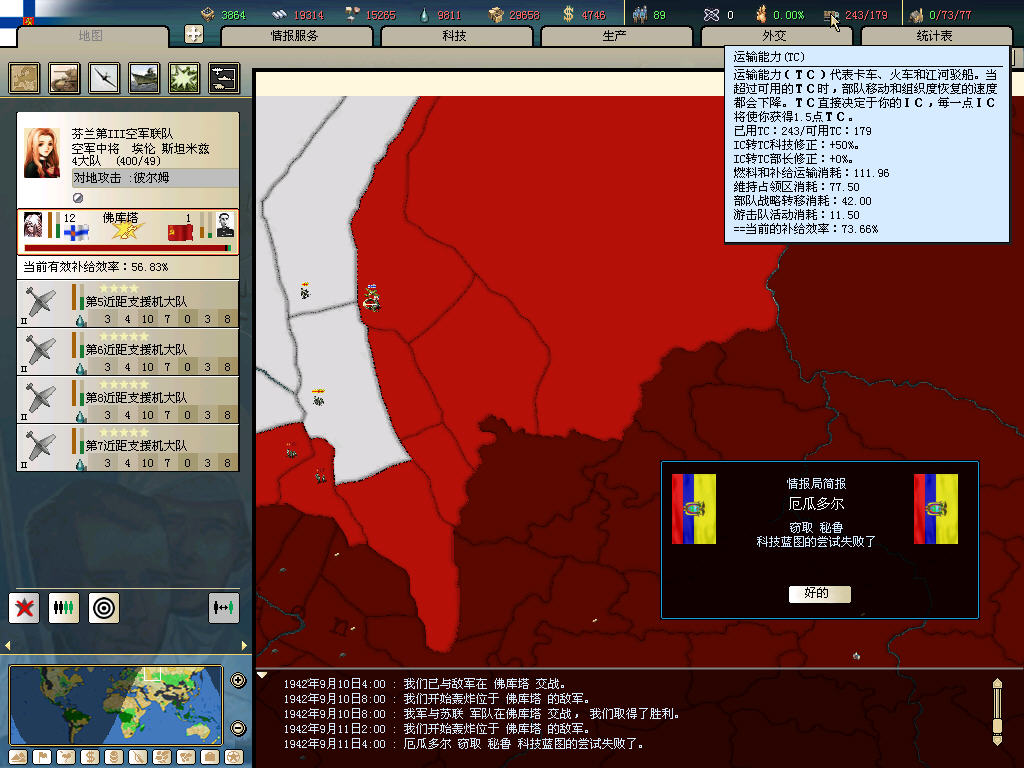
Task: Click the left Ecuador flag in report
Action: (x=694, y=509)
